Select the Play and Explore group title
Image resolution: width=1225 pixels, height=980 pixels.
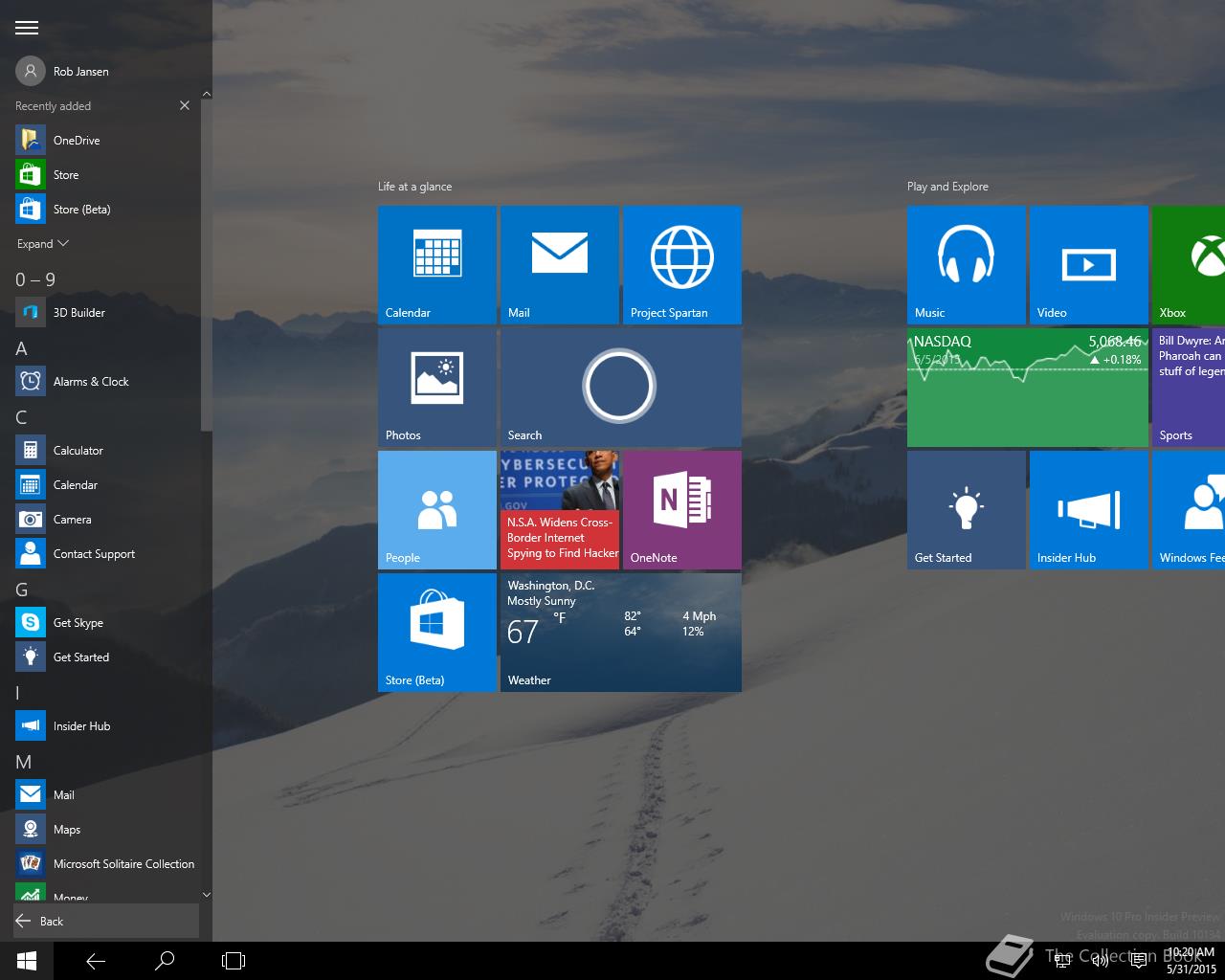947,187
